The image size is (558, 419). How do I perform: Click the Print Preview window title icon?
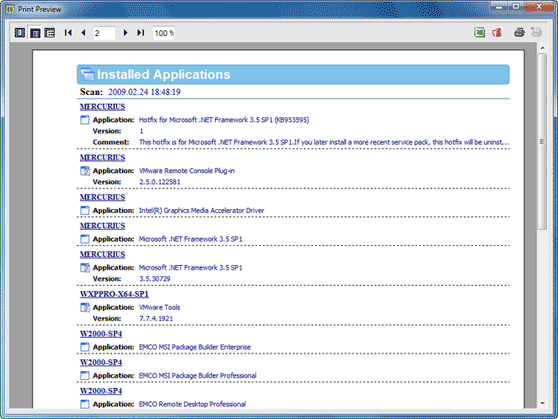click(10, 9)
